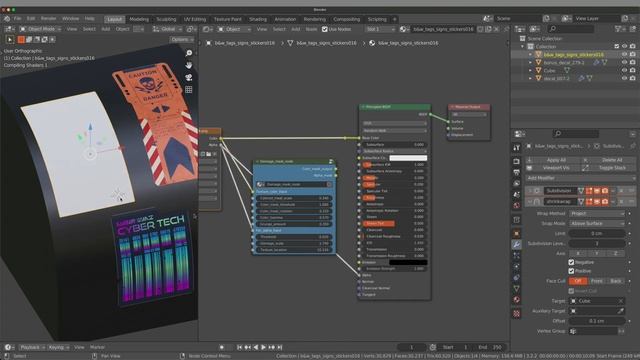
Task: Open the Tool properties tab
Action: [516, 148]
